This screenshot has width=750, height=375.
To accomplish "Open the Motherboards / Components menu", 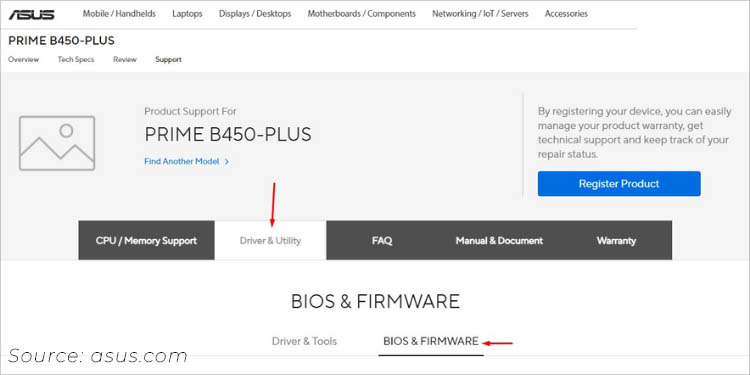I will (x=362, y=14).
